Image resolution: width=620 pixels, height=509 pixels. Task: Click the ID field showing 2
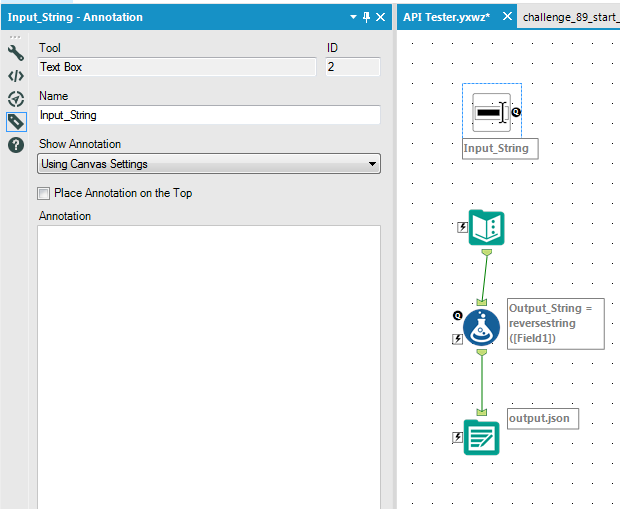[353, 67]
